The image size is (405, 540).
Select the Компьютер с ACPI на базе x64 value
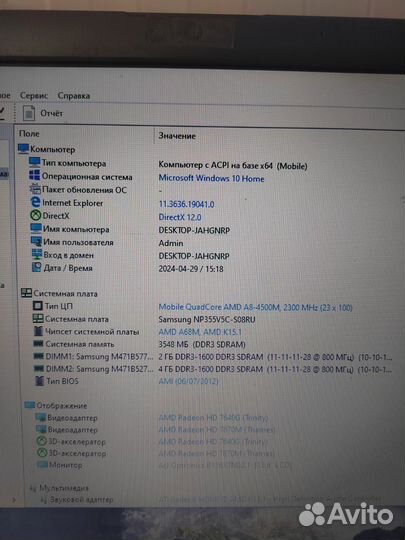click(233, 165)
